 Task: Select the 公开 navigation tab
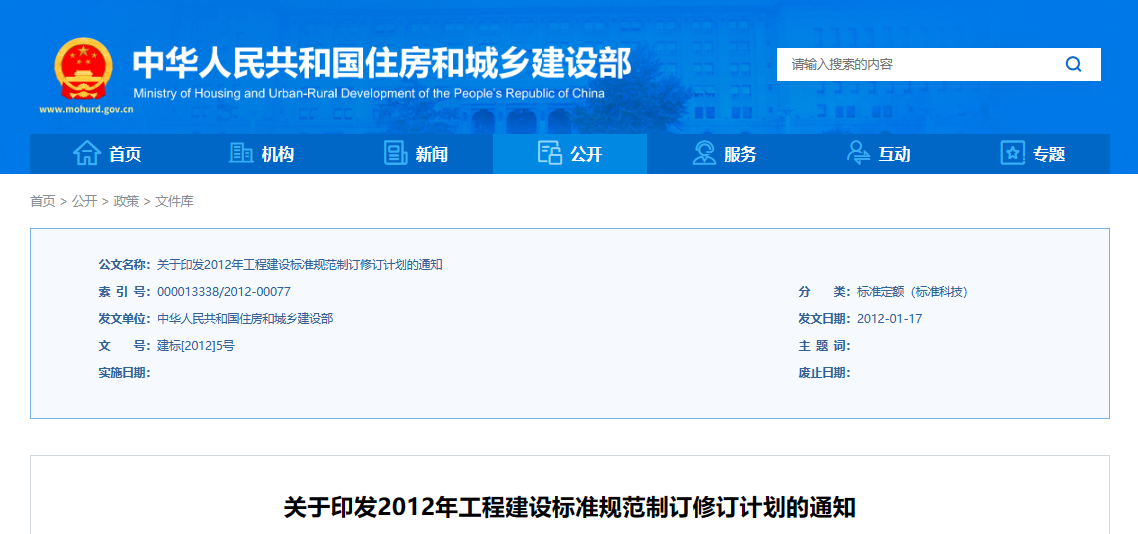pos(570,154)
